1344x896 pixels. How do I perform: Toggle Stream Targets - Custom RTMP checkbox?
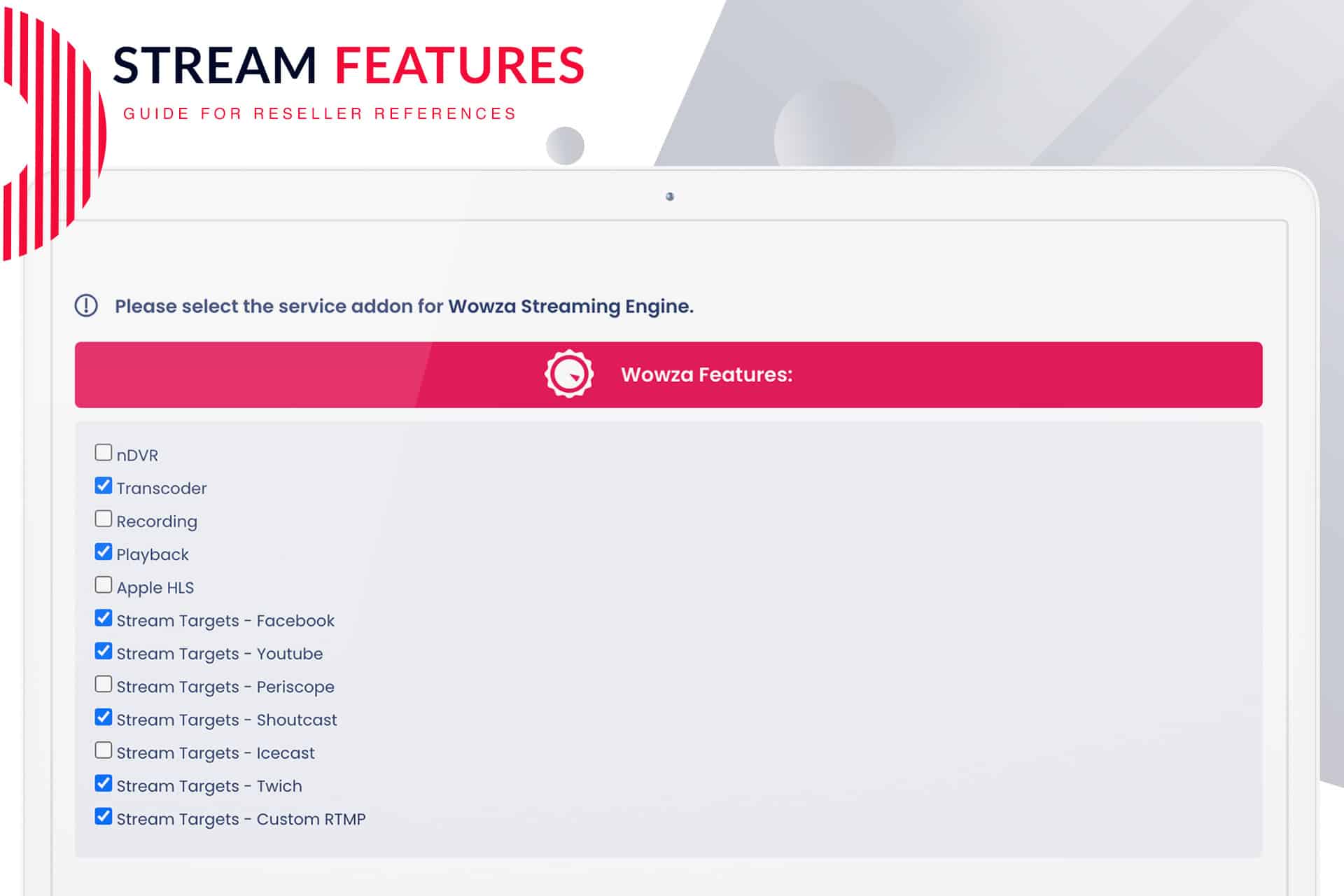[104, 816]
